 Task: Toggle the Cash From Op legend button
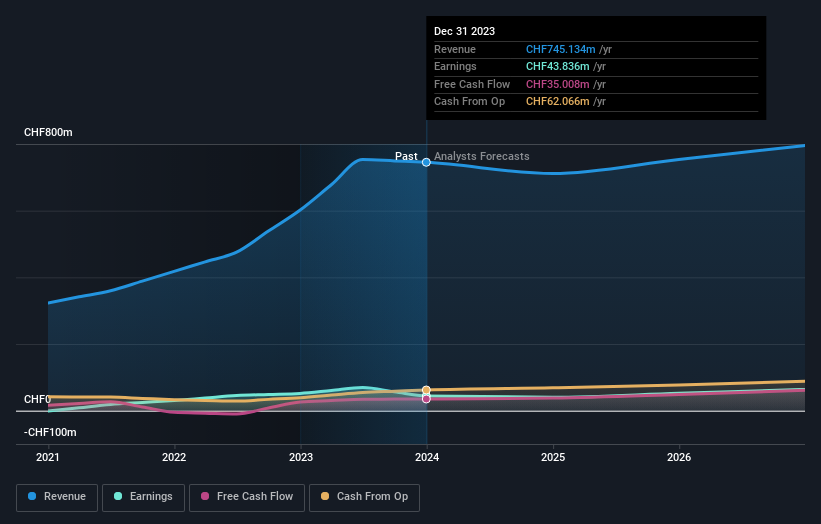(364, 497)
